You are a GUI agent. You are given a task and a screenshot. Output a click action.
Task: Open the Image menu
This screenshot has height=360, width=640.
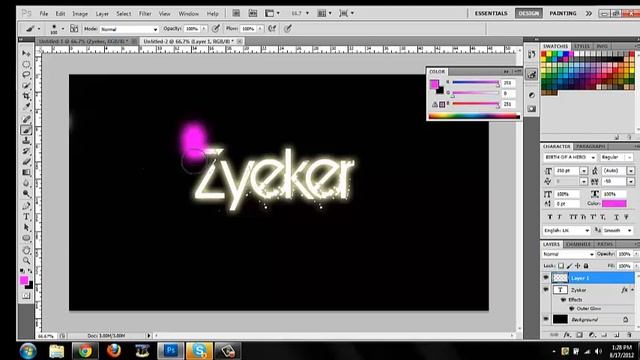pyautogui.click(x=80, y=13)
